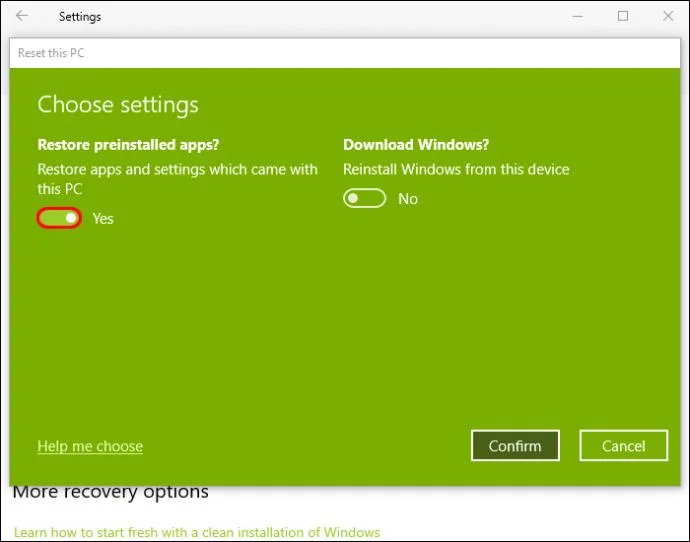Click the 'Settings' window title text

80,17
